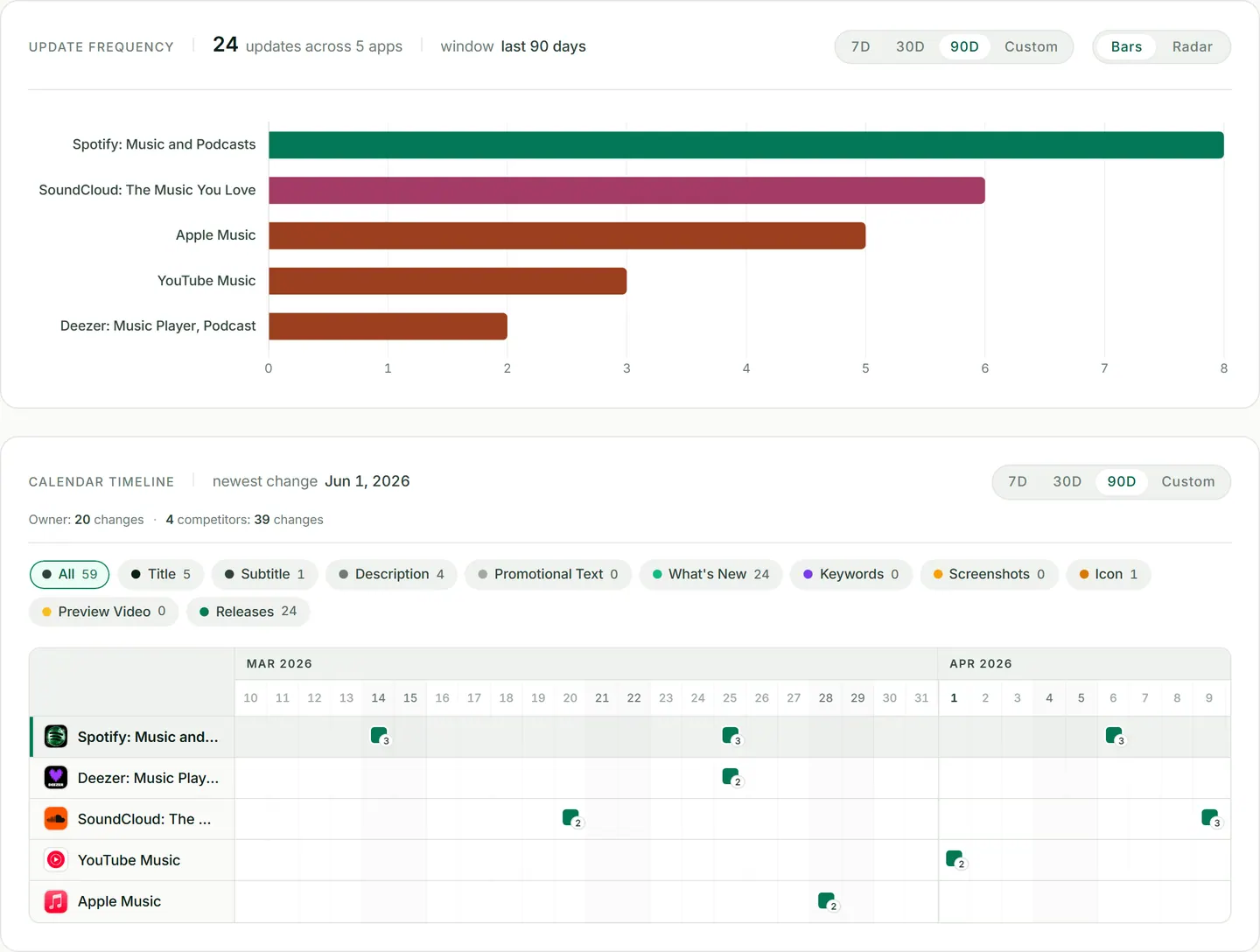Click the Deezer bar in the chart
Screen dimensions: 1260x952
(x=388, y=327)
